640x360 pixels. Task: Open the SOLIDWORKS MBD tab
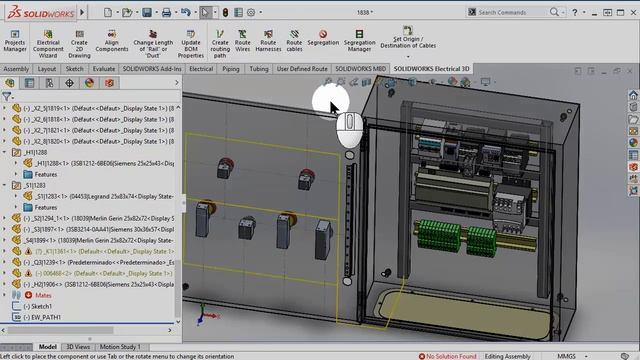point(360,69)
